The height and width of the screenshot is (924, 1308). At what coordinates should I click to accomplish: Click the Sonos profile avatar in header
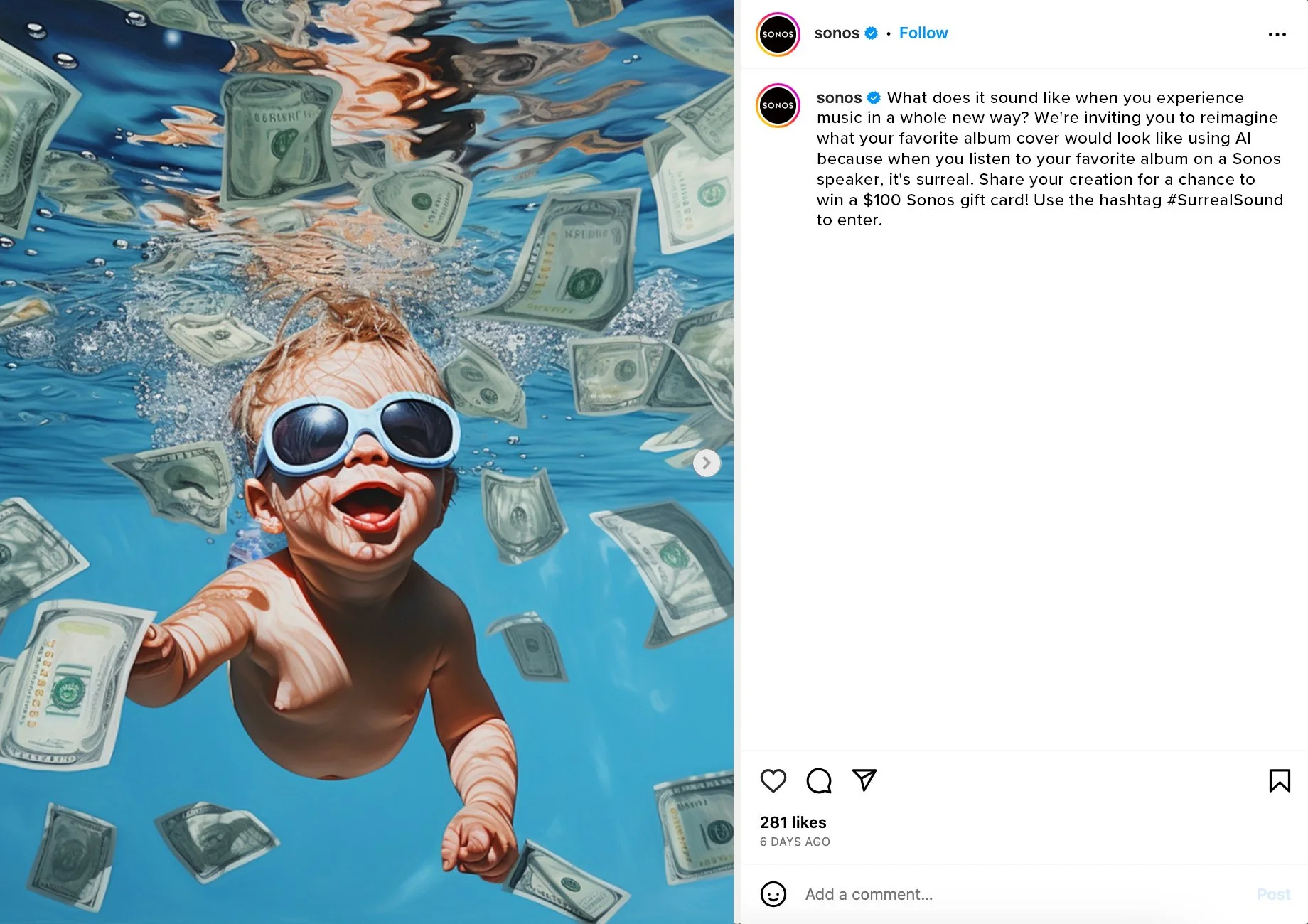[778, 34]
